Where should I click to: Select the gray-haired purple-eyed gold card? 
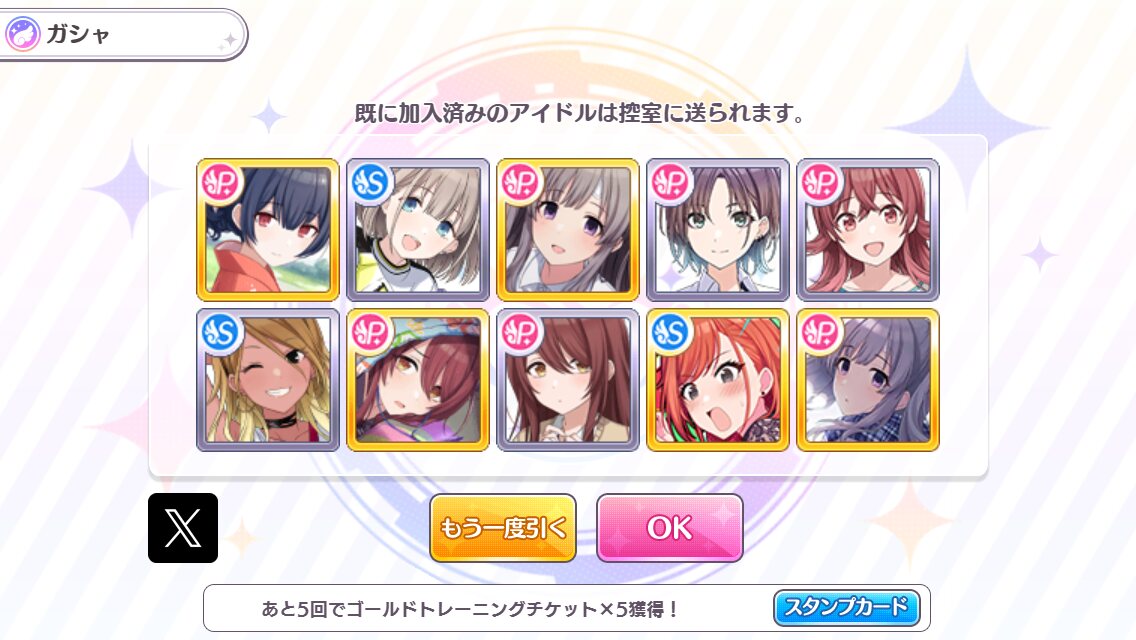(568, 230)
